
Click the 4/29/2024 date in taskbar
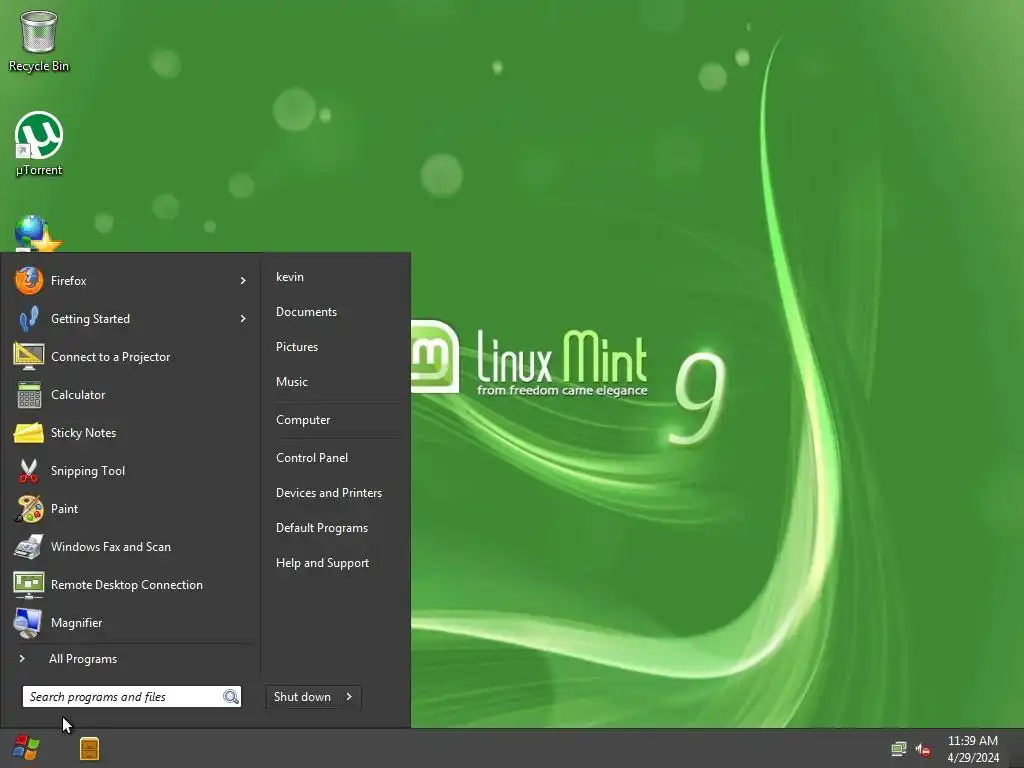point(973,758)
